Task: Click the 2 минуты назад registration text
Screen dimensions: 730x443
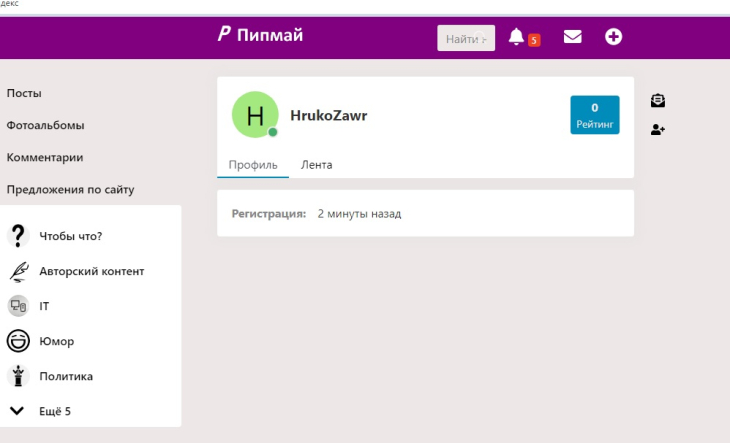Action: coord(359,214)
